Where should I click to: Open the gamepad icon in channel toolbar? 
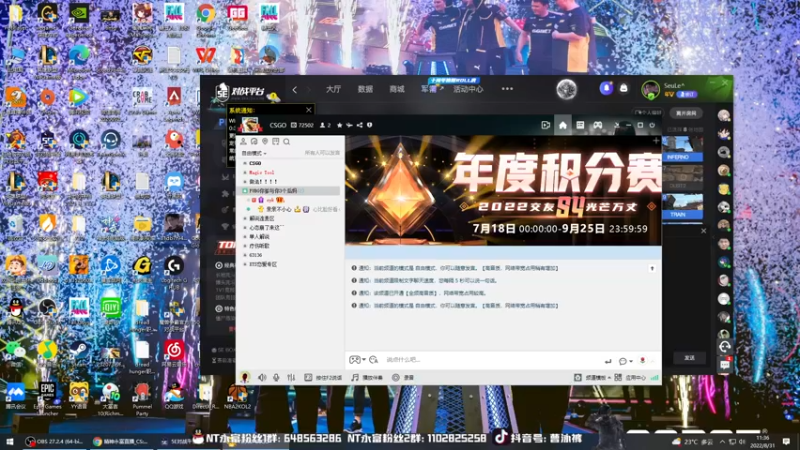tap(597, 125)
